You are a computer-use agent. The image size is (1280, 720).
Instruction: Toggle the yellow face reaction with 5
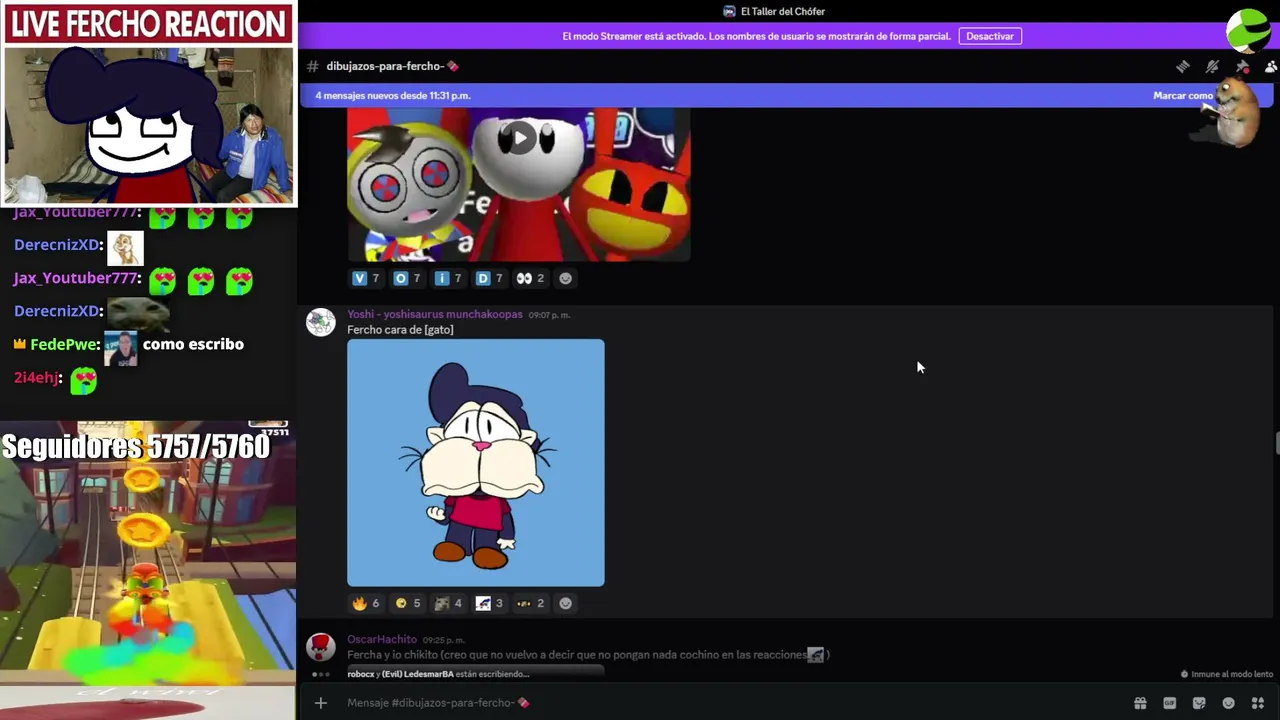(407, 603)
